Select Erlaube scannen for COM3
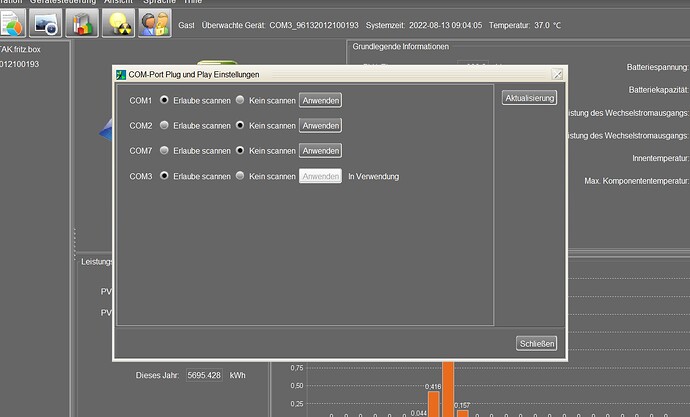 164,176
